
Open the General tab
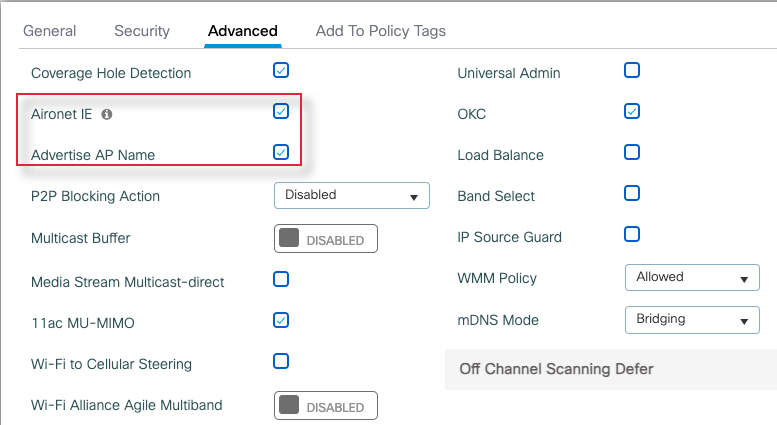point(49,31)
